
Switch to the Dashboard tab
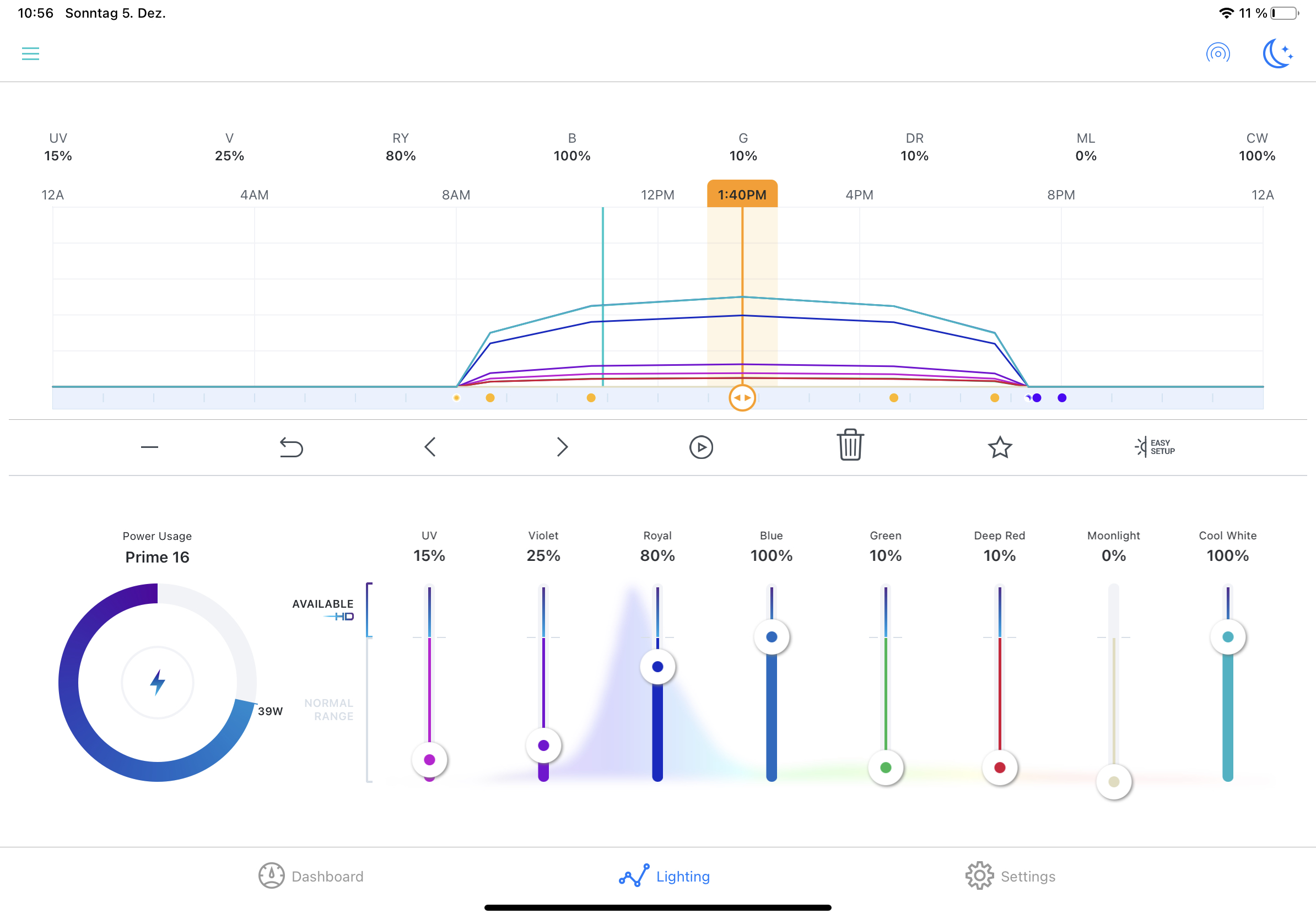coord(311,876)
